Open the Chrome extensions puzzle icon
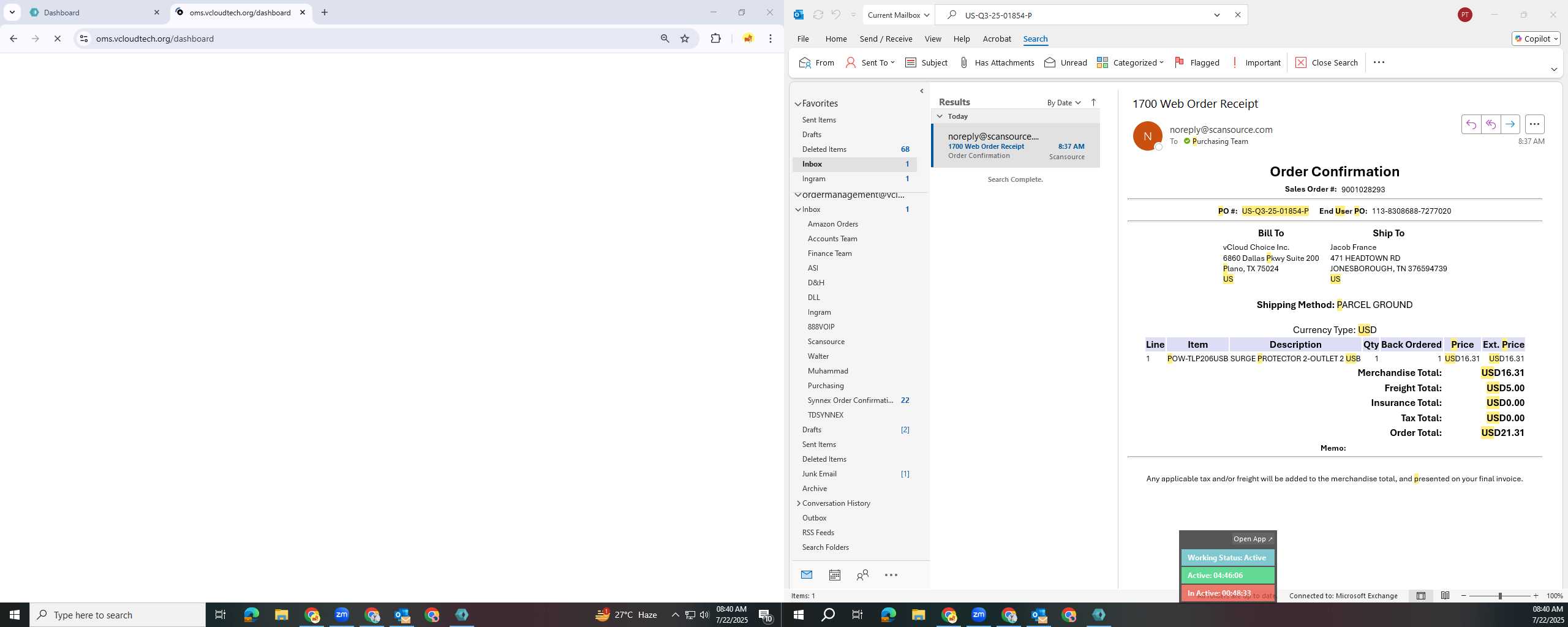Image resolution: width=1568 pixels, height=627 pixels. click(x=715, y=39)
